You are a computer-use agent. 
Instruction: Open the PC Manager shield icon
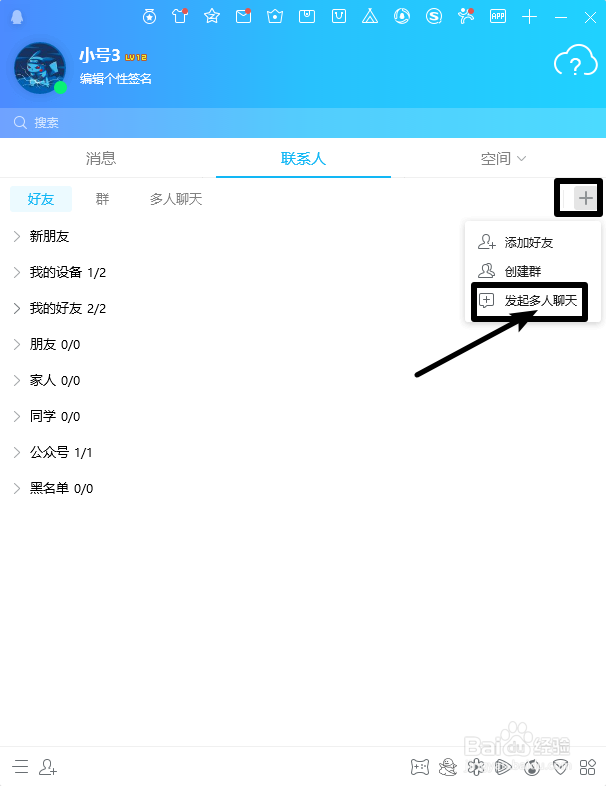560,766
